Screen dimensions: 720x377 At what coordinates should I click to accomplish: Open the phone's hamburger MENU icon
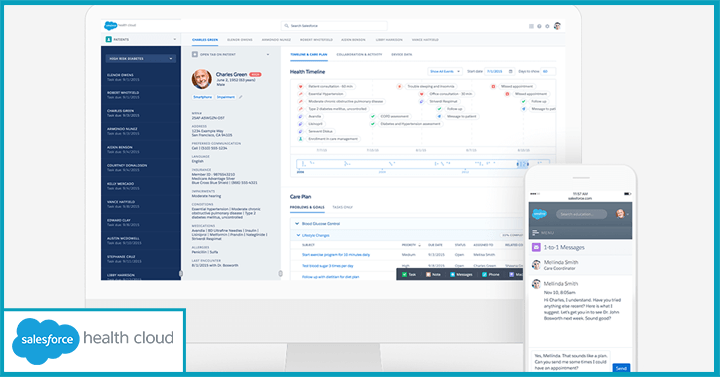535,233
